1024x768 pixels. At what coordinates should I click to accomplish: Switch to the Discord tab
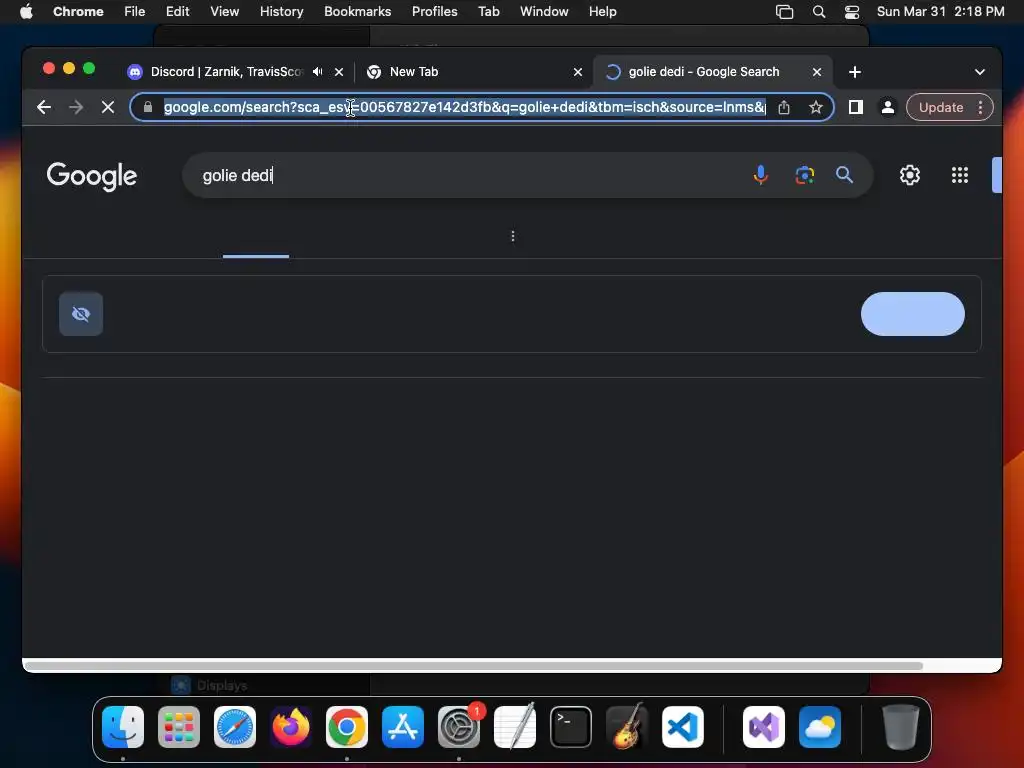(225, 72)
